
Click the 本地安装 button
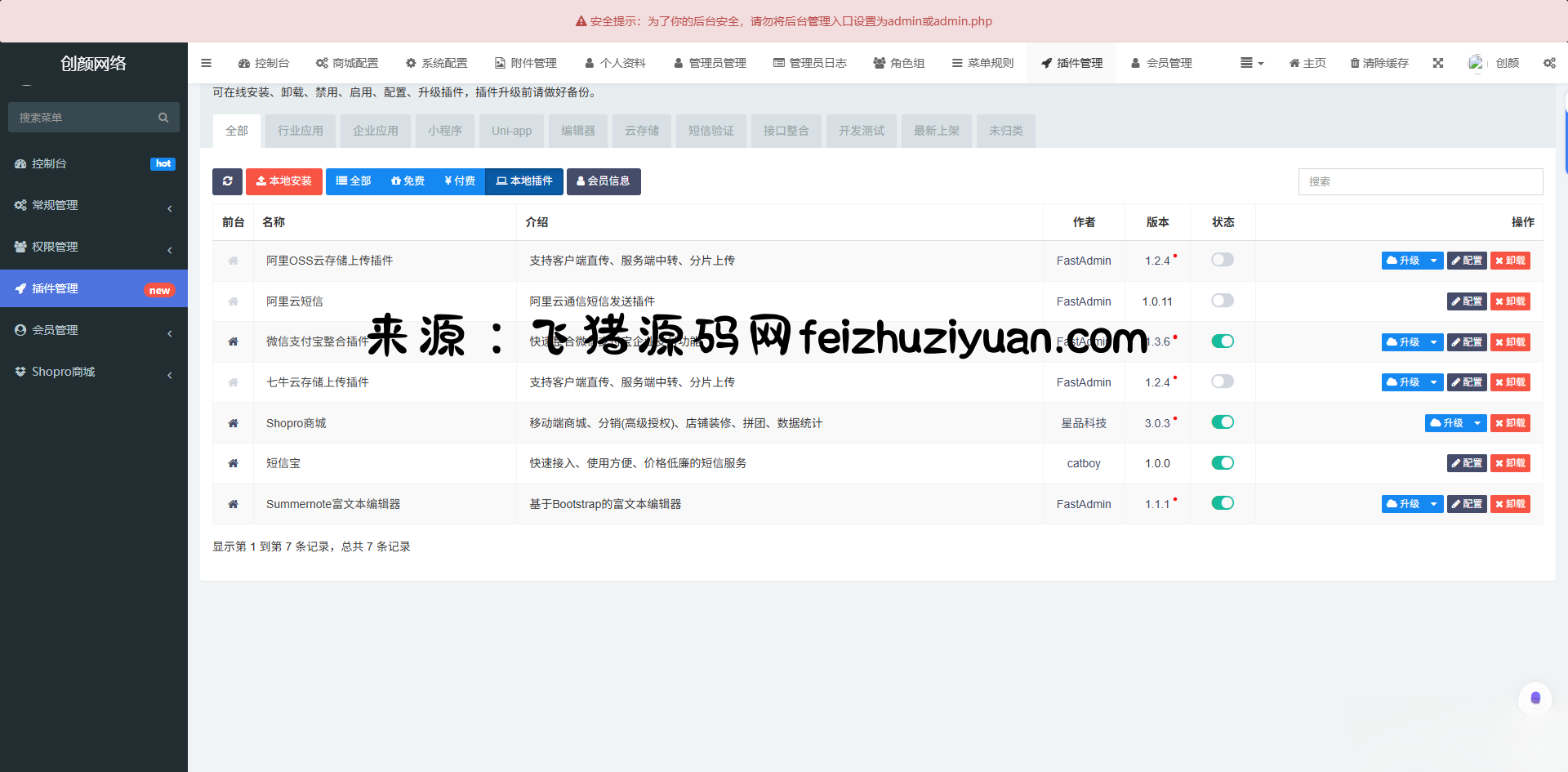click(283, 181)
